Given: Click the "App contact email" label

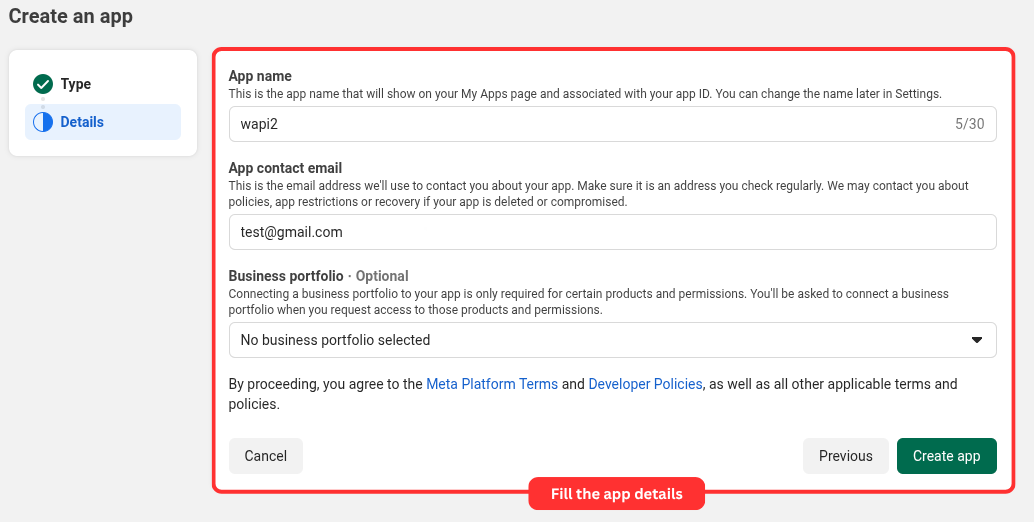Looking at the screenshot, I should point(286,168).
